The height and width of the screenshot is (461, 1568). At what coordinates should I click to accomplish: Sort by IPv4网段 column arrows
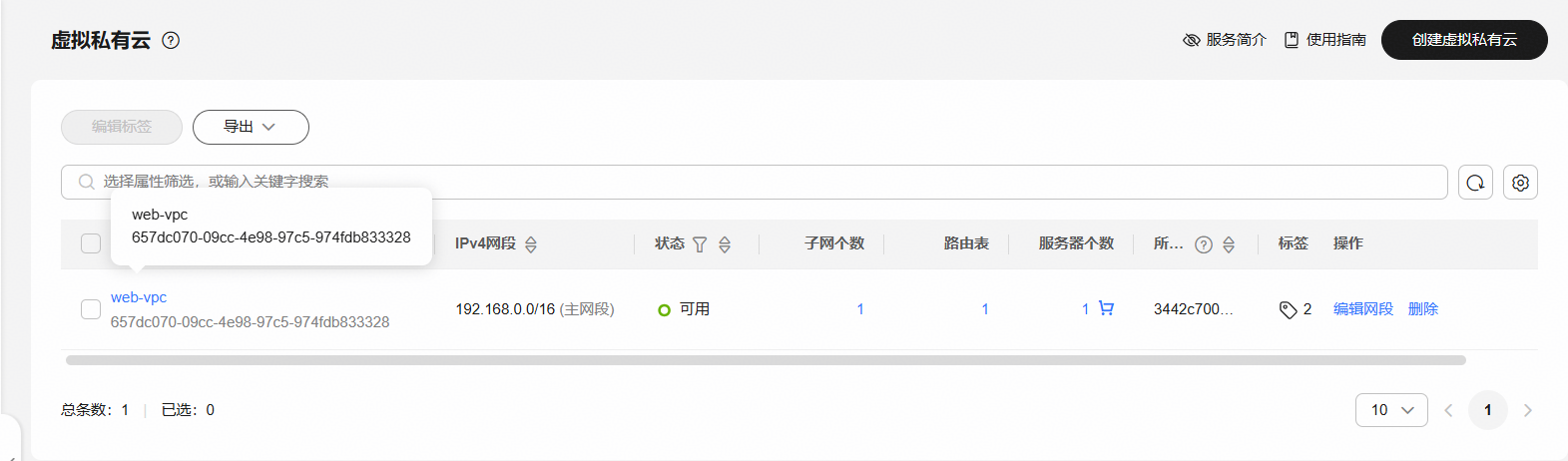pyautogui.click(x=531, y=244)
